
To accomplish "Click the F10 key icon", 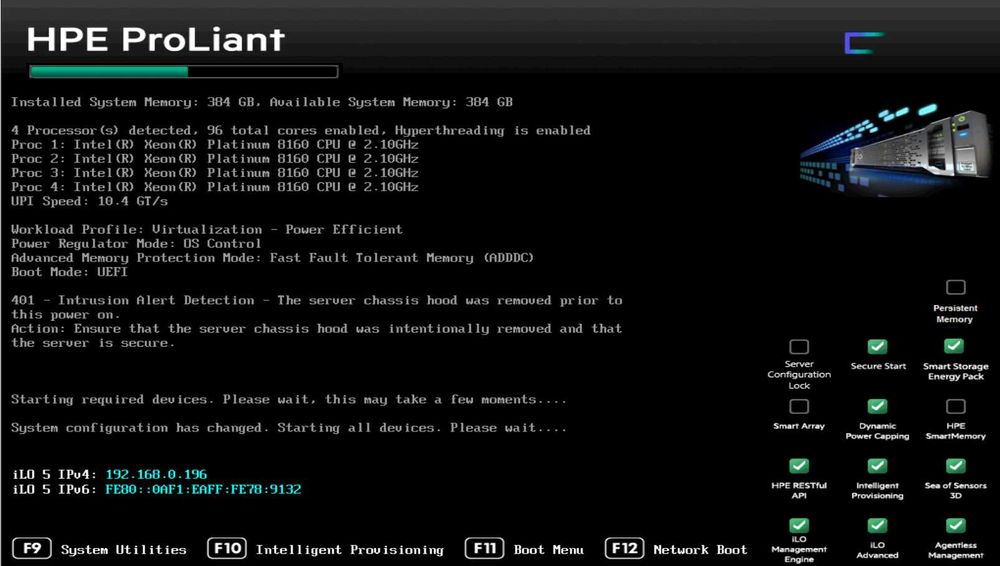I will (227, 548).
